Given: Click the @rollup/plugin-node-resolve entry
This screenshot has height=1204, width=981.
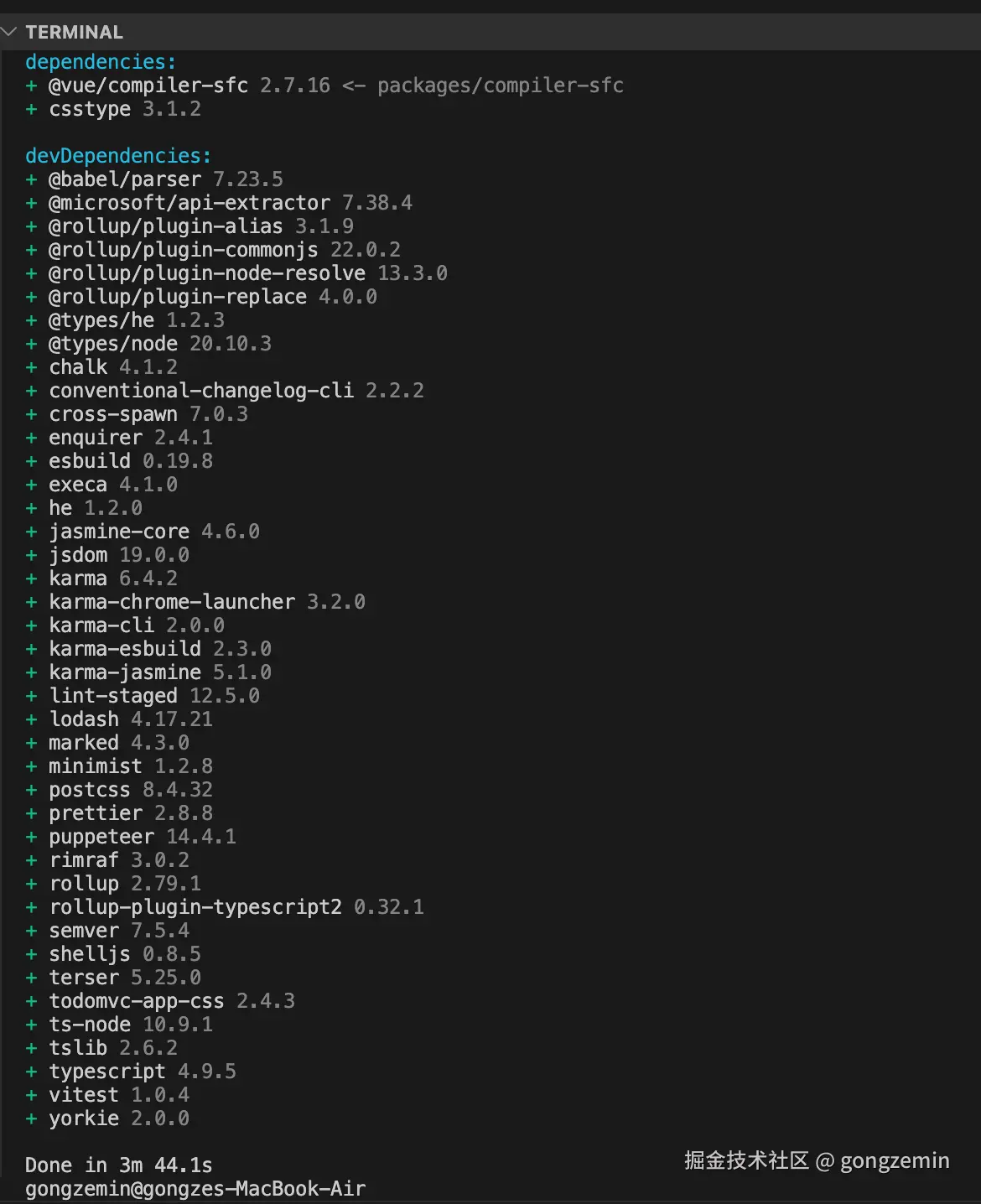Looking at the screenshot, I should pos(207,273).
